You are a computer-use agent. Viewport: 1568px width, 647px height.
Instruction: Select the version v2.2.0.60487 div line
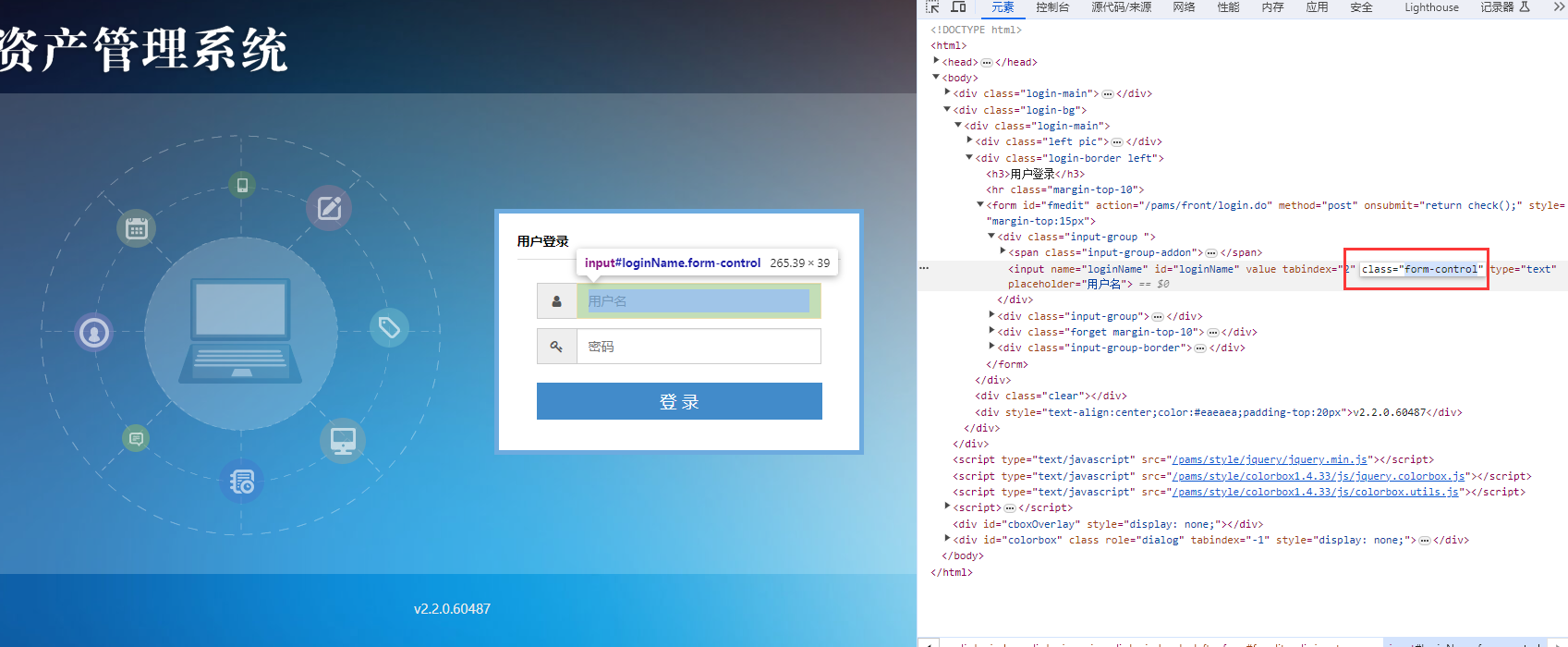pyautogui.click(x=1219, y=412)
